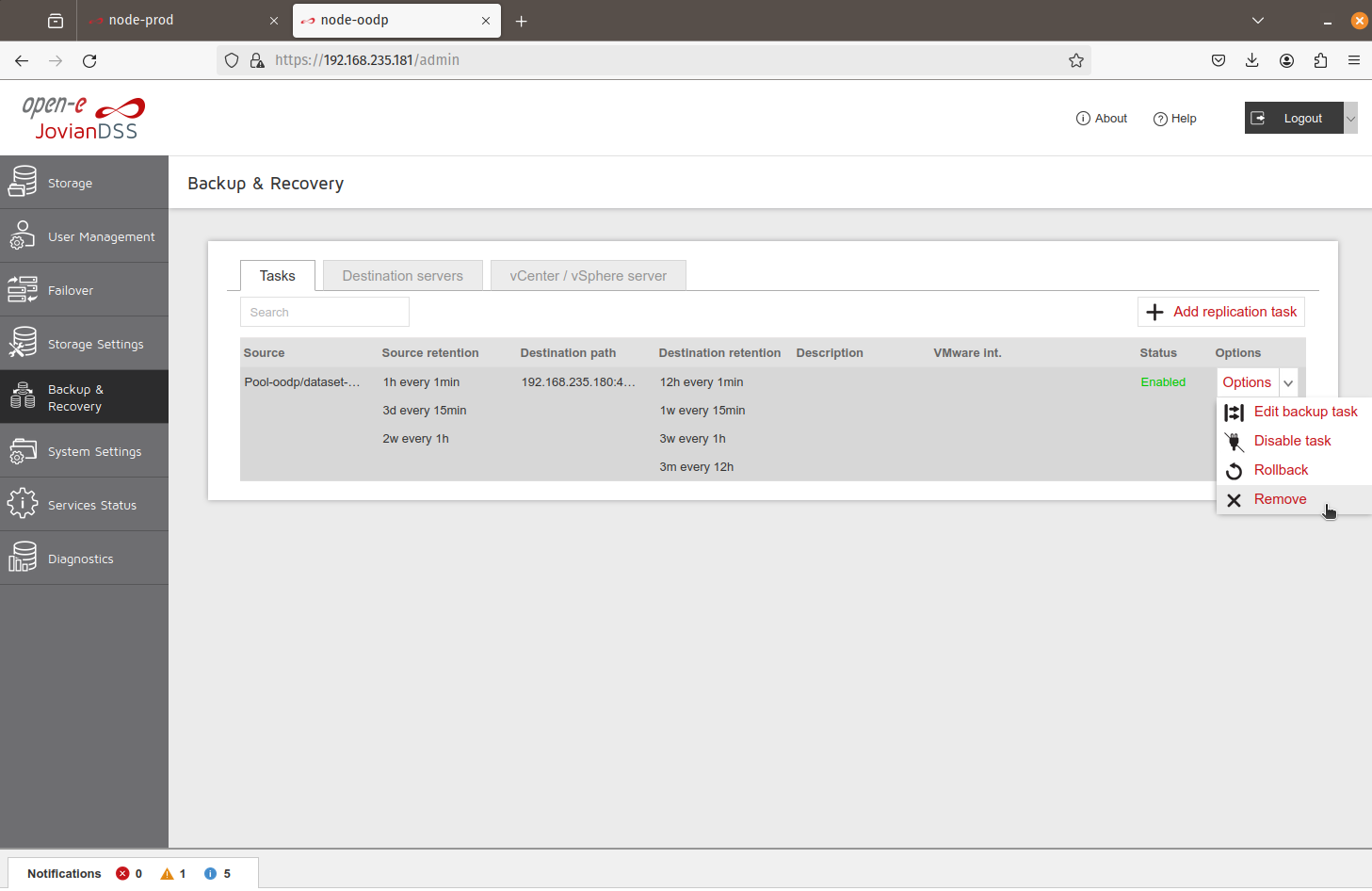Close the node-oodp browser tab
This screenshot has height=891, width=1372.
click(486, 21)
